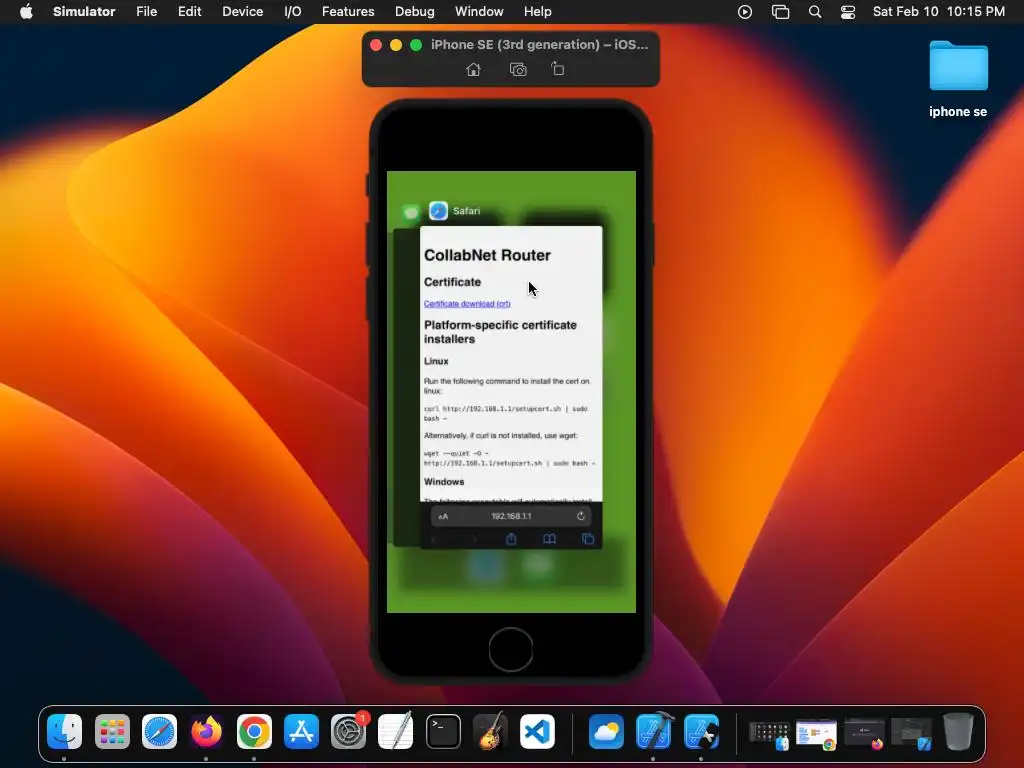Open the Help menu
Image resolution: width=1024 pixels, height=768 pixels.
(x=537, y=12)
